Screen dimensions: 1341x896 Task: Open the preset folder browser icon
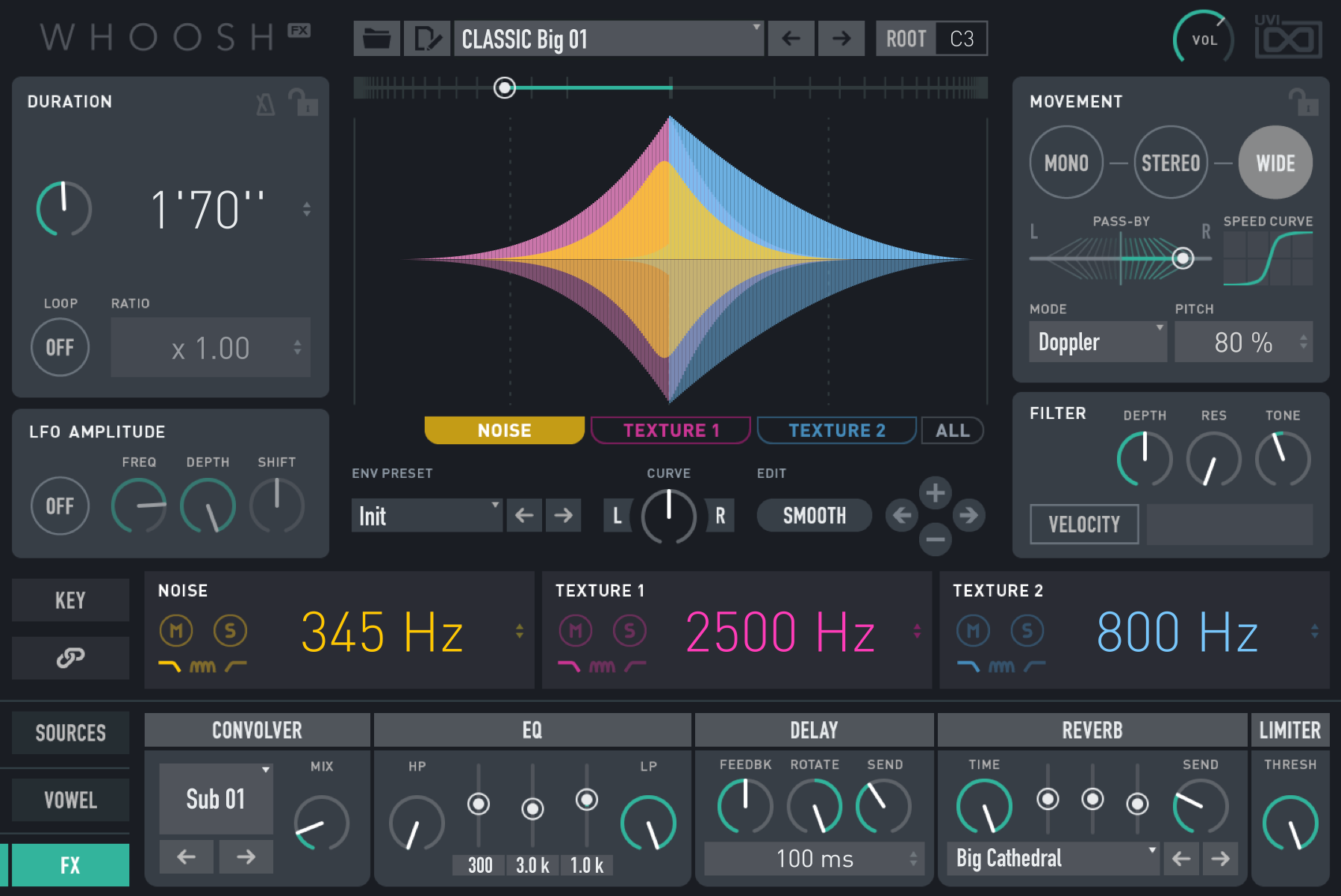(376, 38)
